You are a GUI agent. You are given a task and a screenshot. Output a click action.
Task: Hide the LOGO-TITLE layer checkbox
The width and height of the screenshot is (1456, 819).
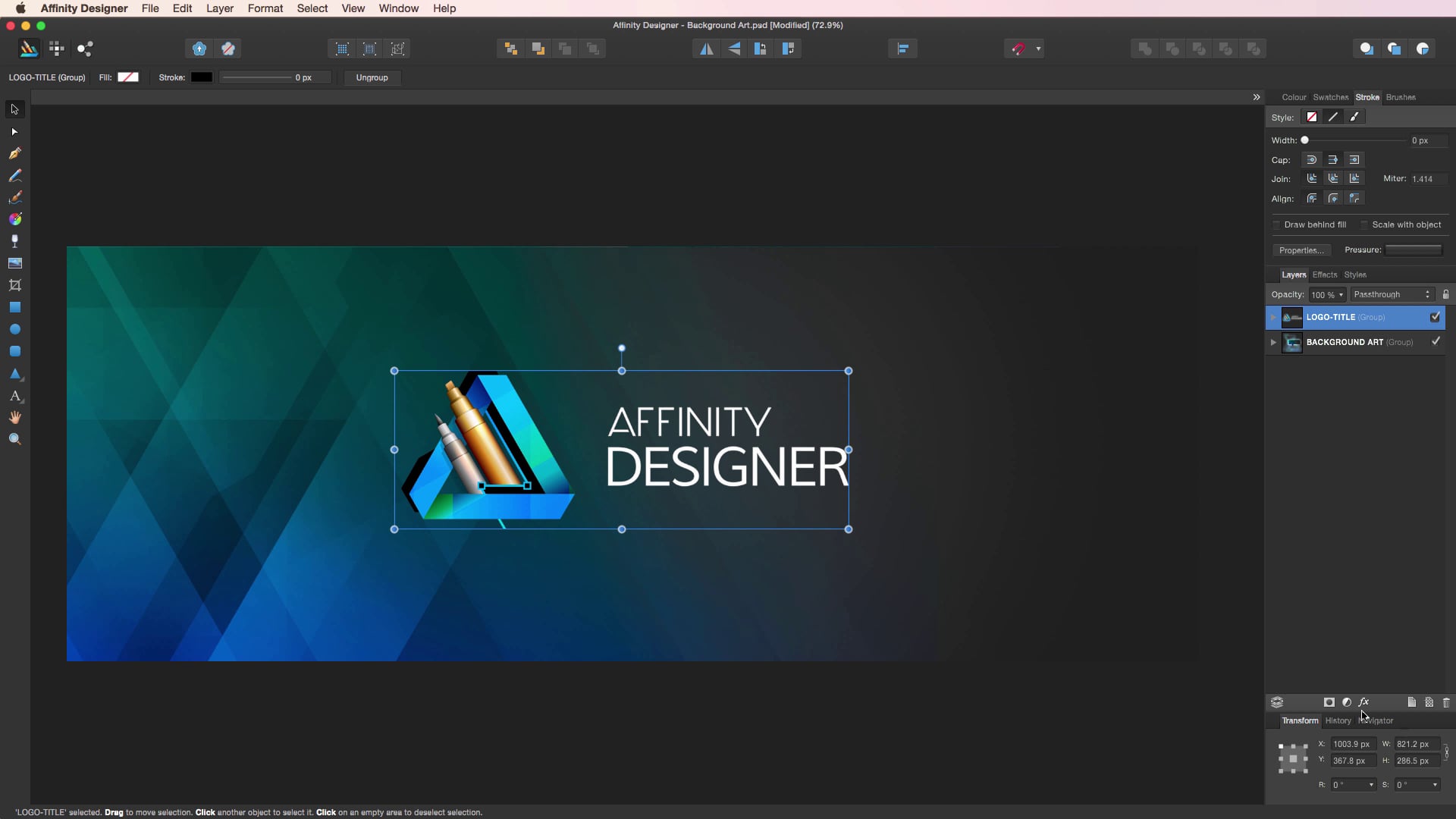click(1435, 317)
